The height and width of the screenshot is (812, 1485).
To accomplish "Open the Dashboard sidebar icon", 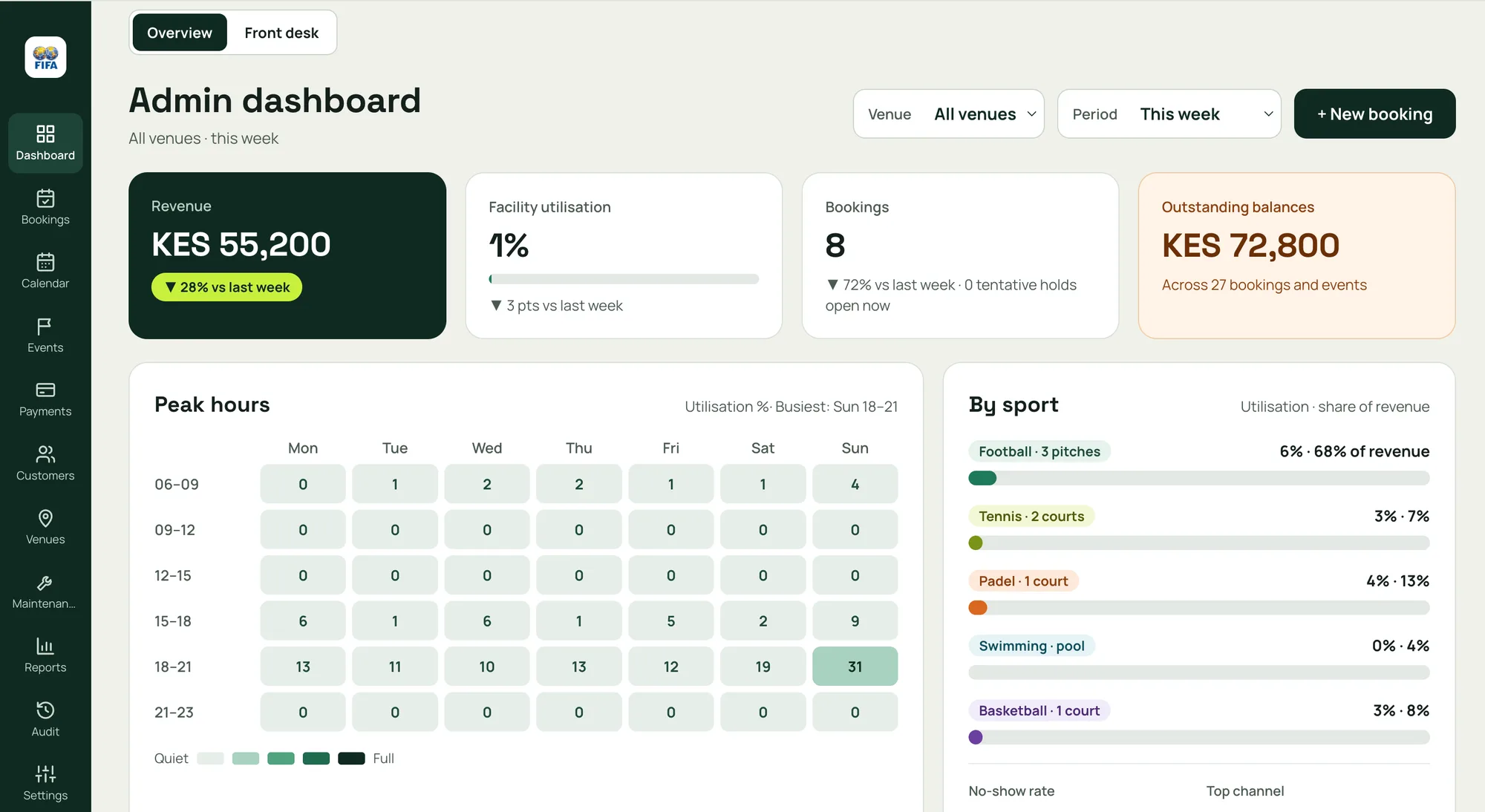I will pos(45,134).
